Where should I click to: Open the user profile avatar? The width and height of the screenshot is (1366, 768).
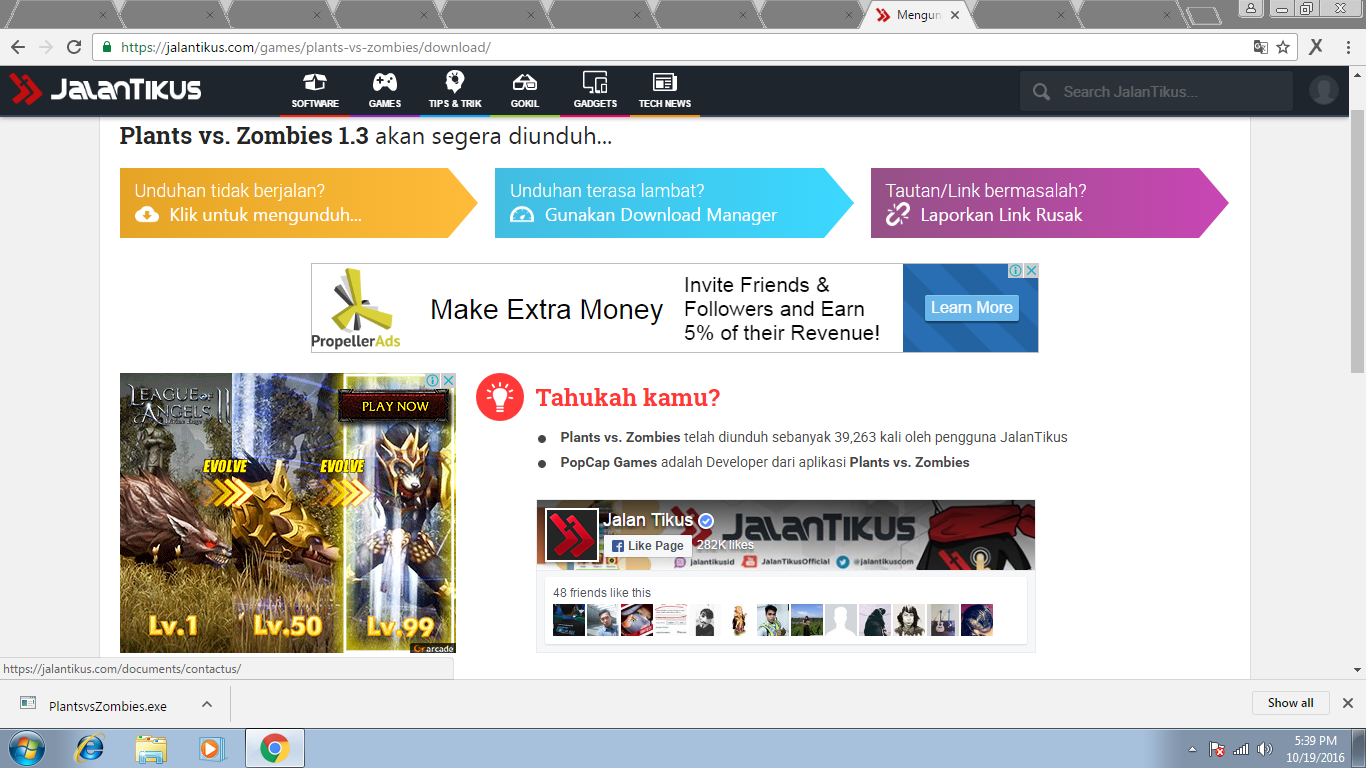[x=1324, y=90]
